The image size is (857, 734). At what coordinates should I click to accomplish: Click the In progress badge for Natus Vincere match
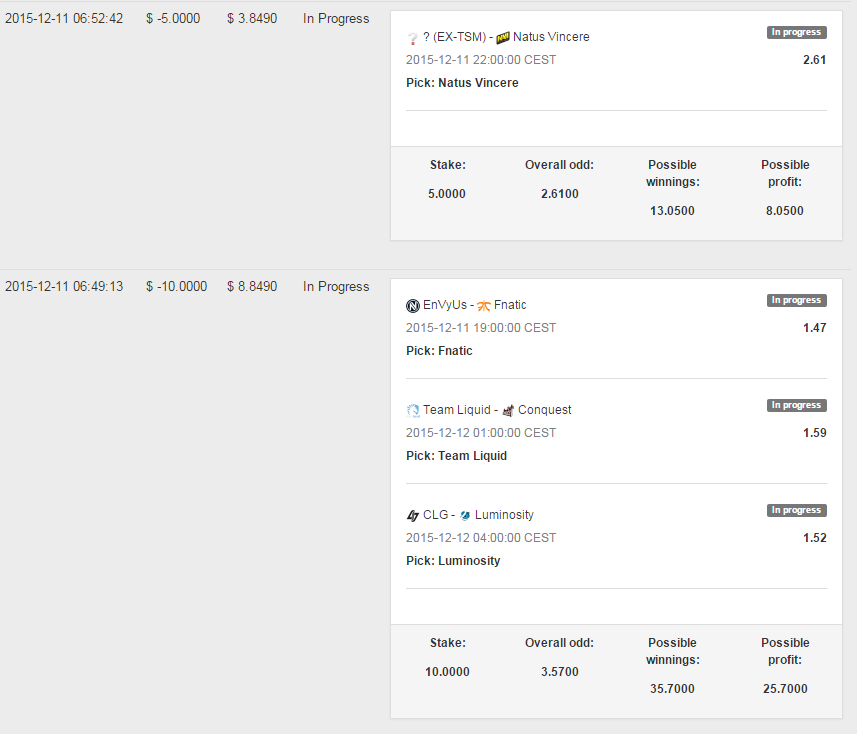796,32
